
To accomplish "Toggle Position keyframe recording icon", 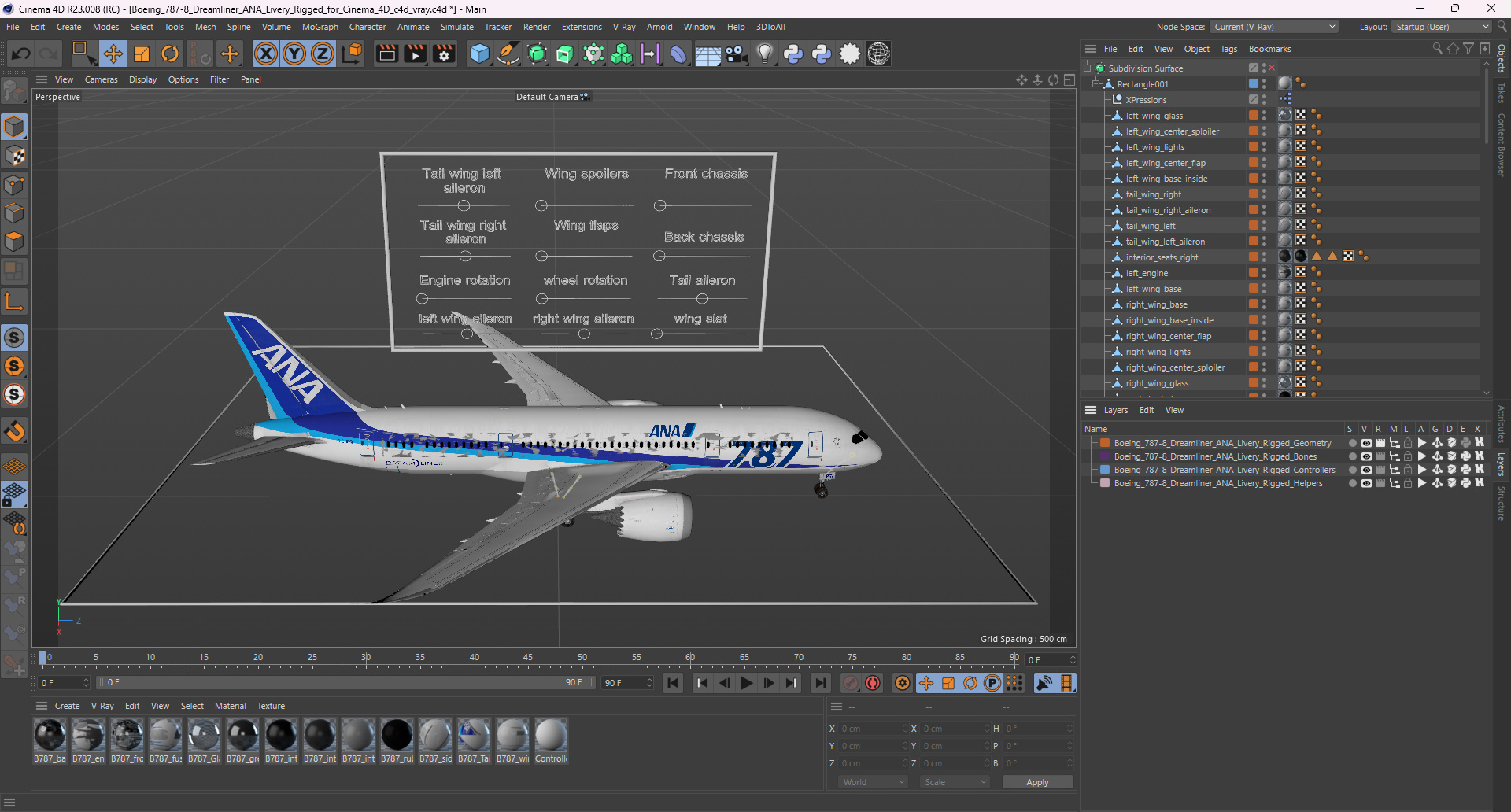I will pyautogui.click(x=926, y=683).
